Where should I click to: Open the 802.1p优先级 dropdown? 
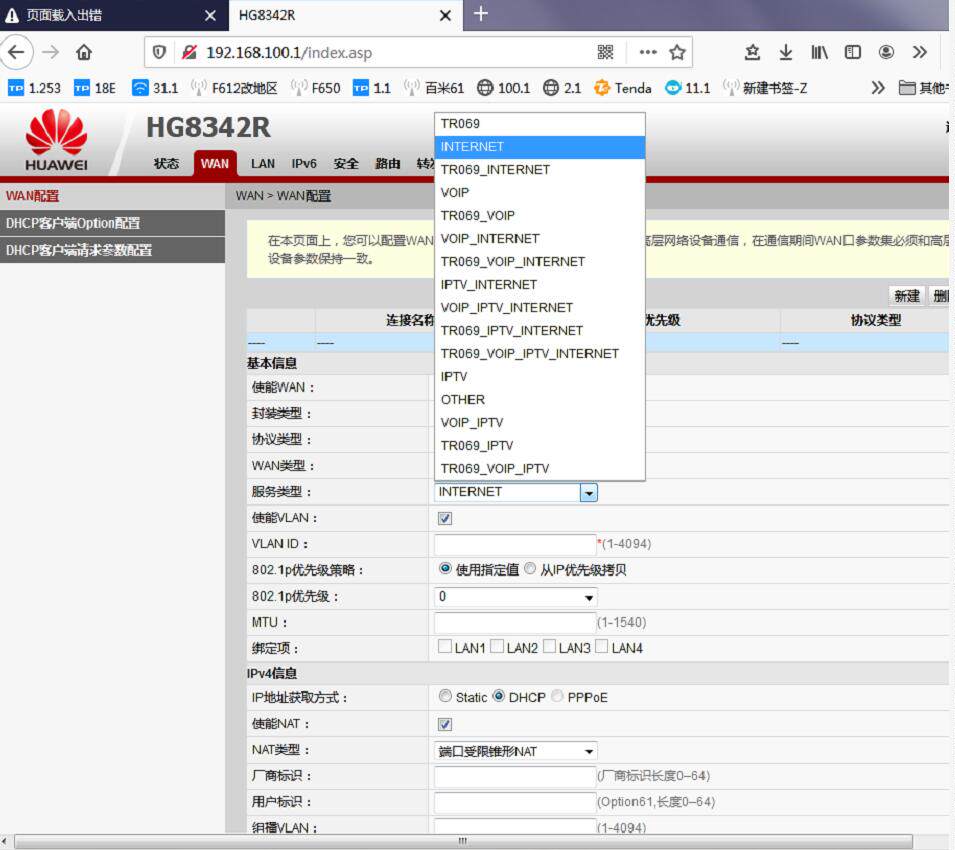pos(515,597)
